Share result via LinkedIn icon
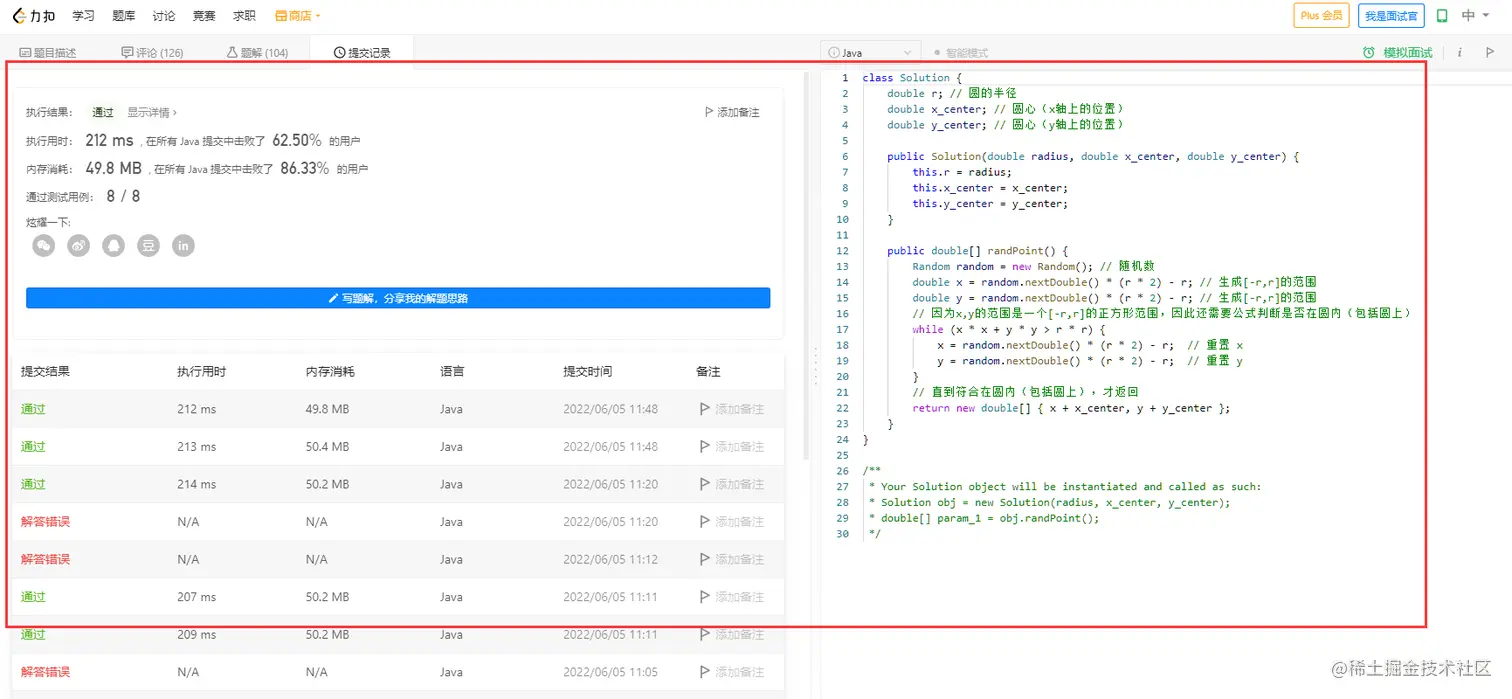 (183, 245)
